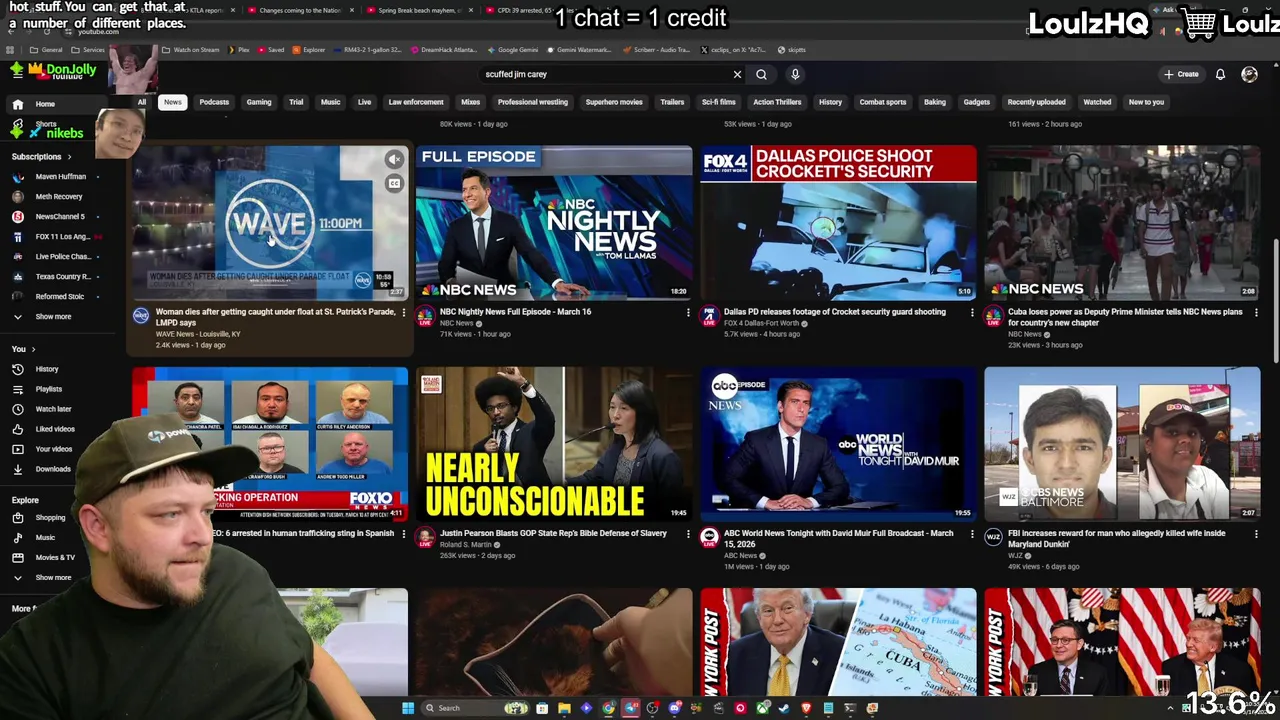
Task: Open options menu for NBC Nightly News video
Action: 688,313
